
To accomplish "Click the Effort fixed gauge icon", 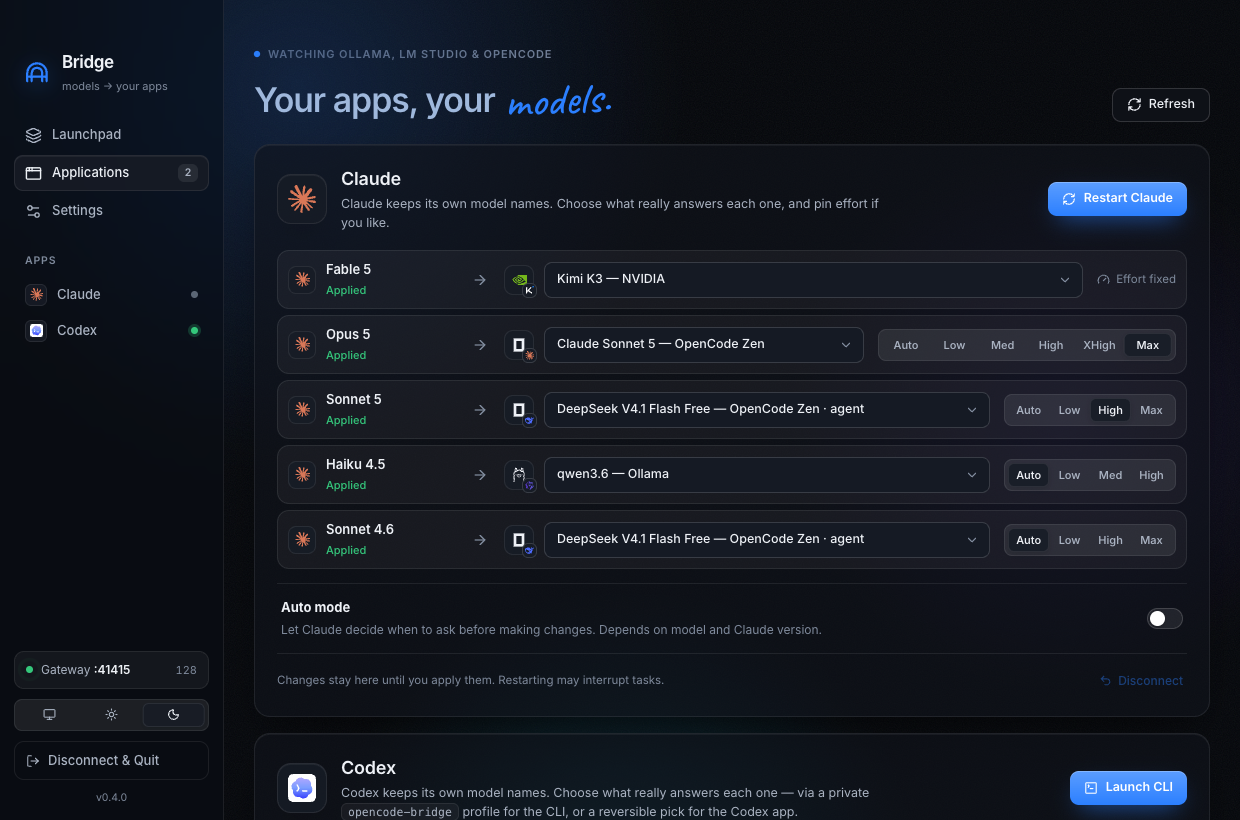I will (x=1104, y=280).
